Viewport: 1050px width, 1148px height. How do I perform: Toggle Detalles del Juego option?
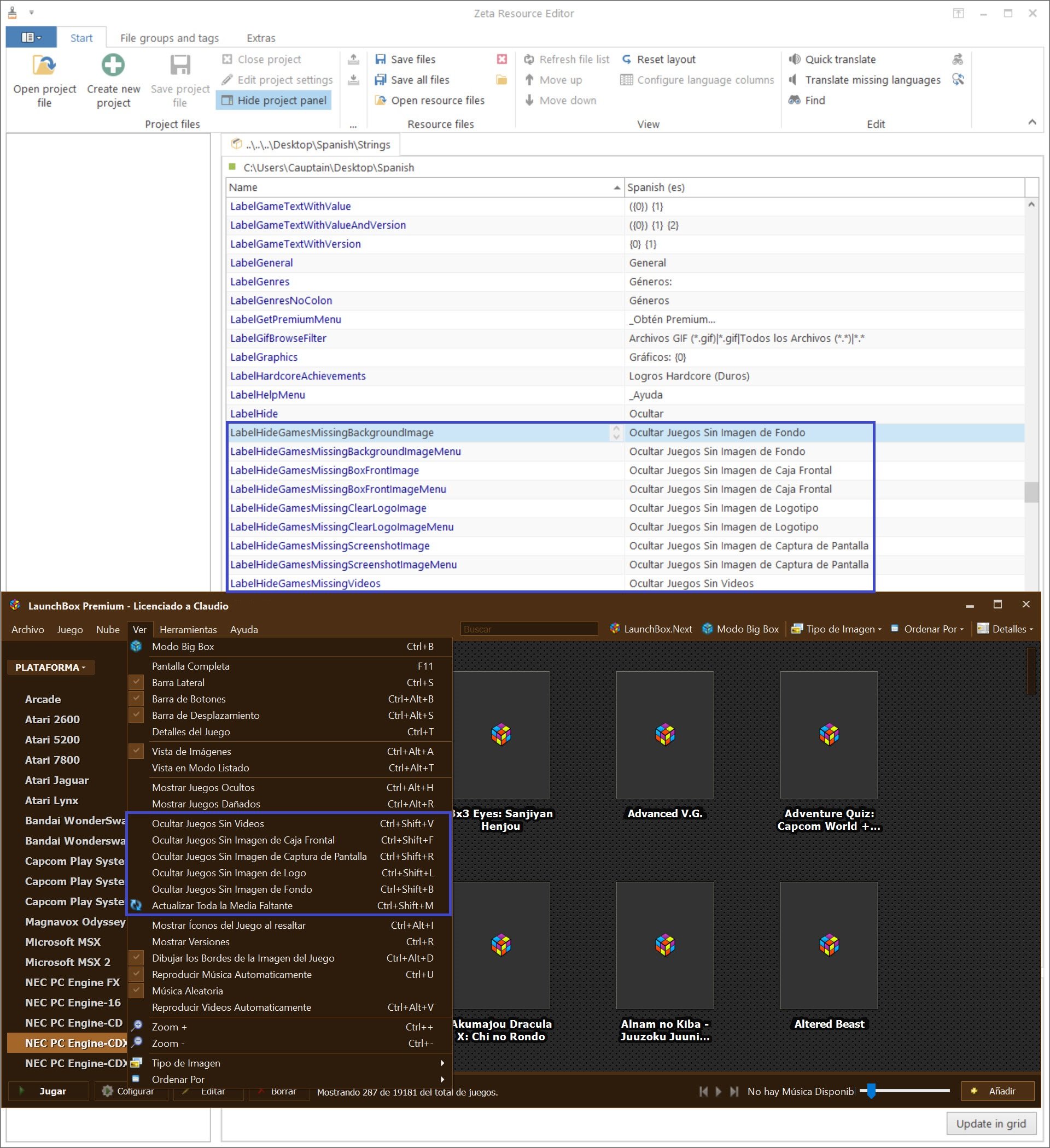tap(289, 732)
